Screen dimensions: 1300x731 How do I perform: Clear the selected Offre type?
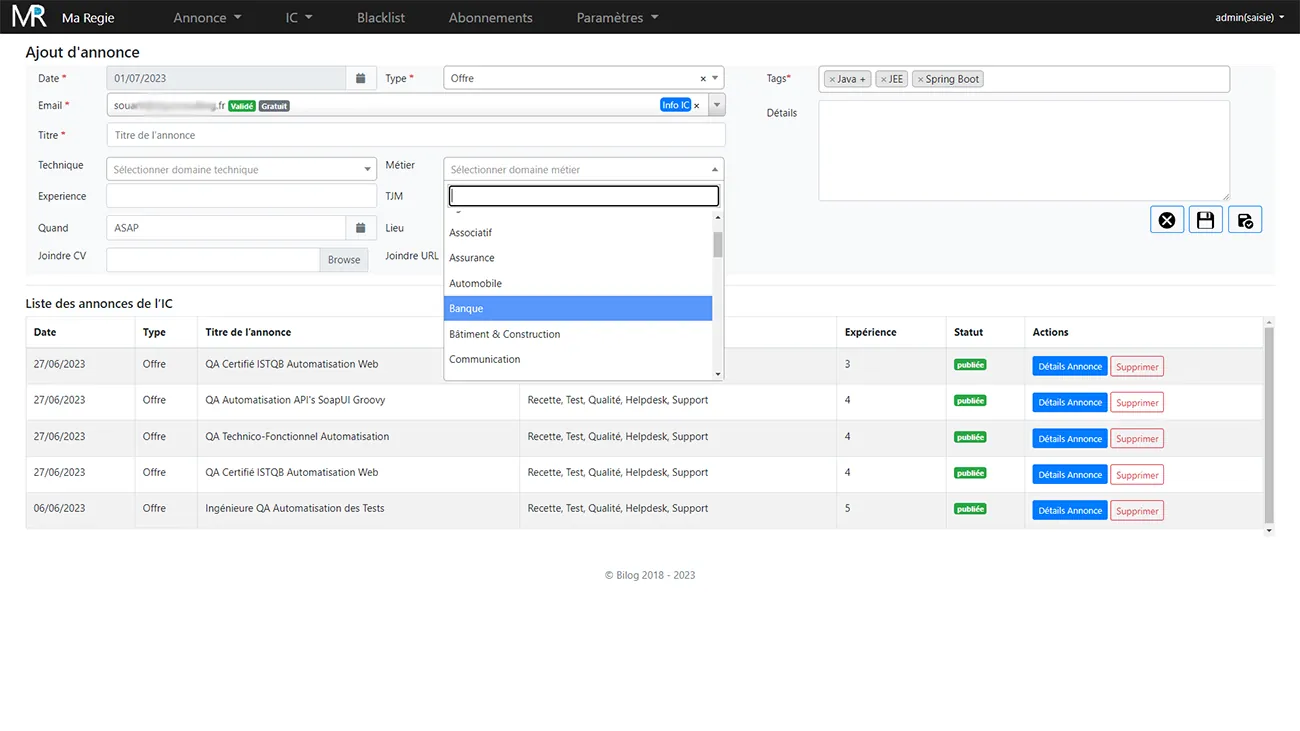[702, 79]
